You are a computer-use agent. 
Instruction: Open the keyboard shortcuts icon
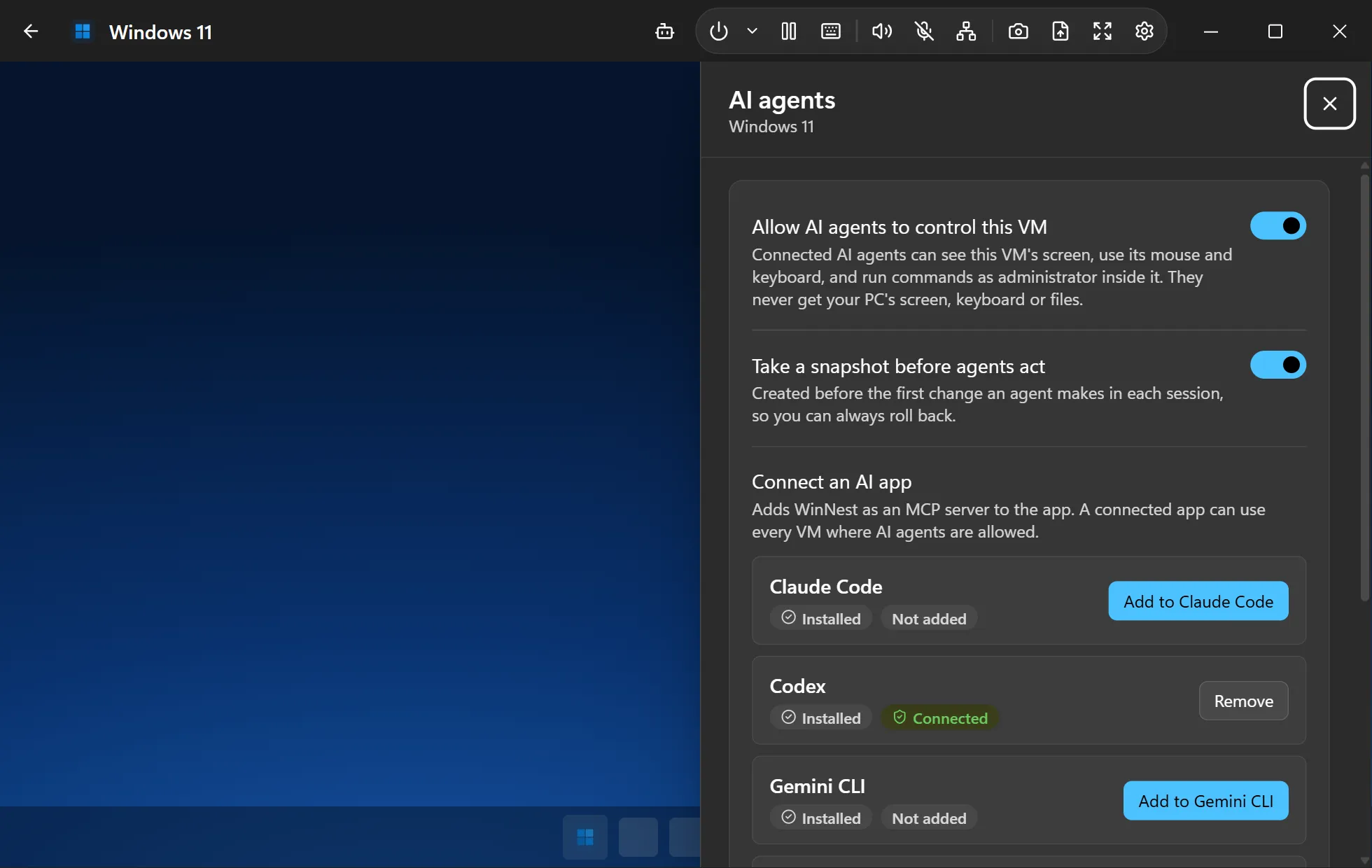pos(831,31)
